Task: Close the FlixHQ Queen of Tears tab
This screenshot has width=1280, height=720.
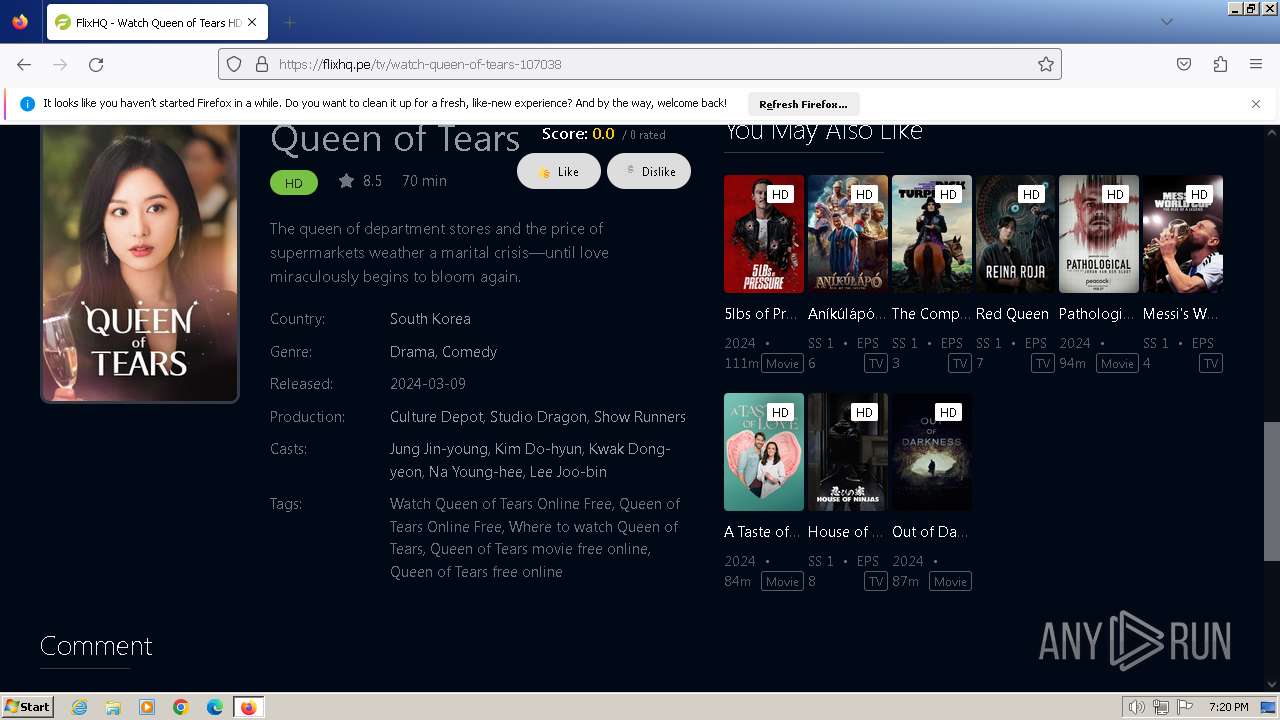Action: (252, 22)
